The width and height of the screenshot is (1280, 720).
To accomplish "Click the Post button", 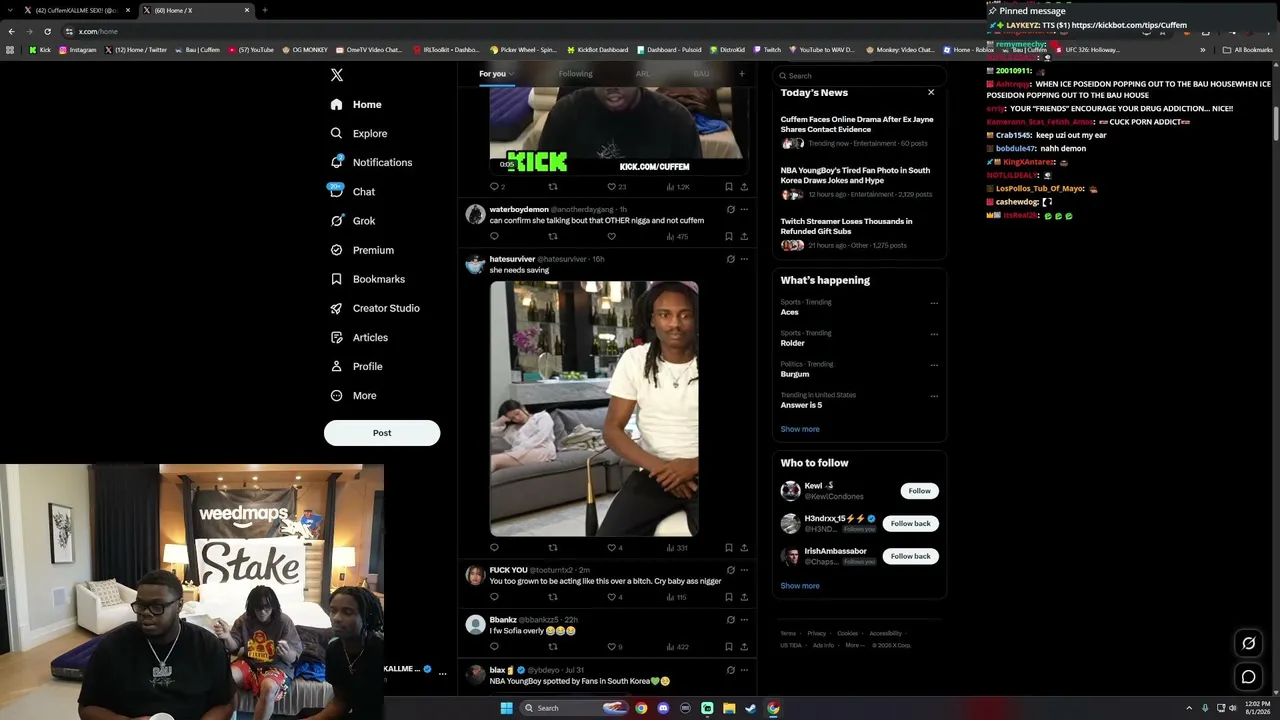I will (382, 433).
